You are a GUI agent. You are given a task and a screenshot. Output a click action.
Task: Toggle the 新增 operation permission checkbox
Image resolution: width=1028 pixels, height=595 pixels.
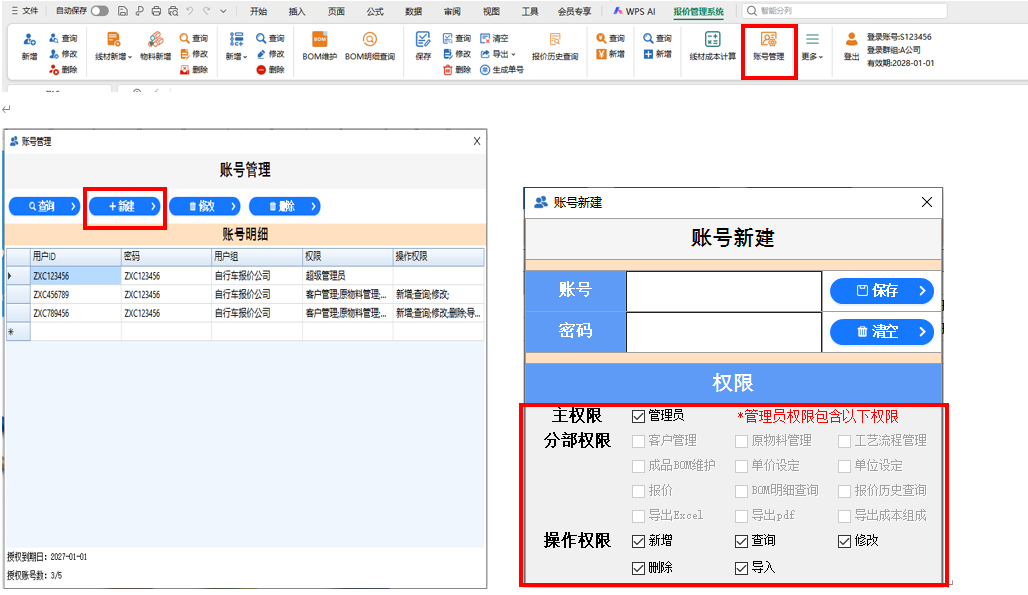point(638,541)
